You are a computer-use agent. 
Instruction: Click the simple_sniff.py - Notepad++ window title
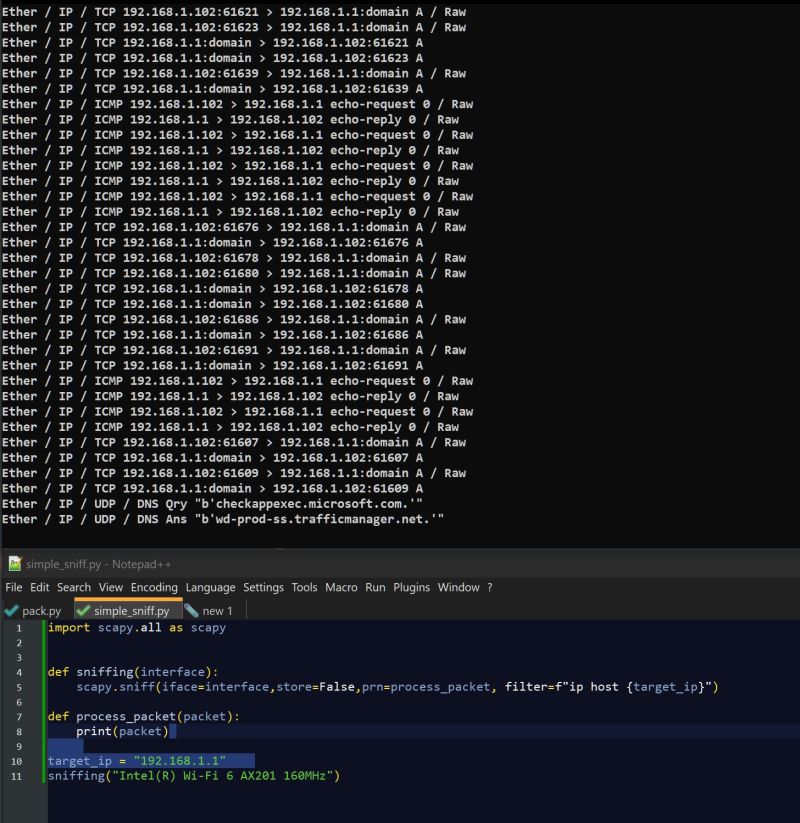[x=99, y=564]
